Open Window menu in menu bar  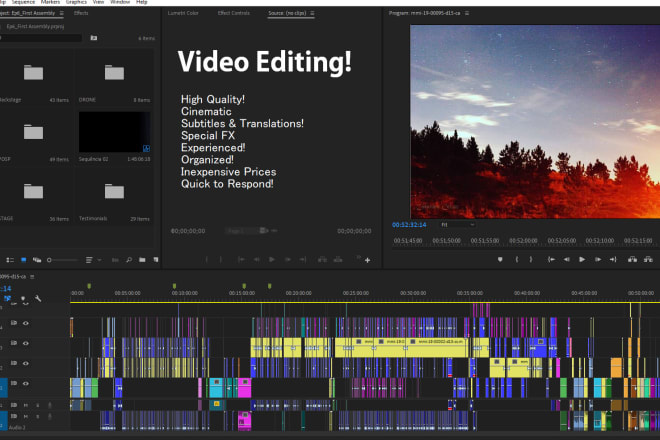[120, 2]
